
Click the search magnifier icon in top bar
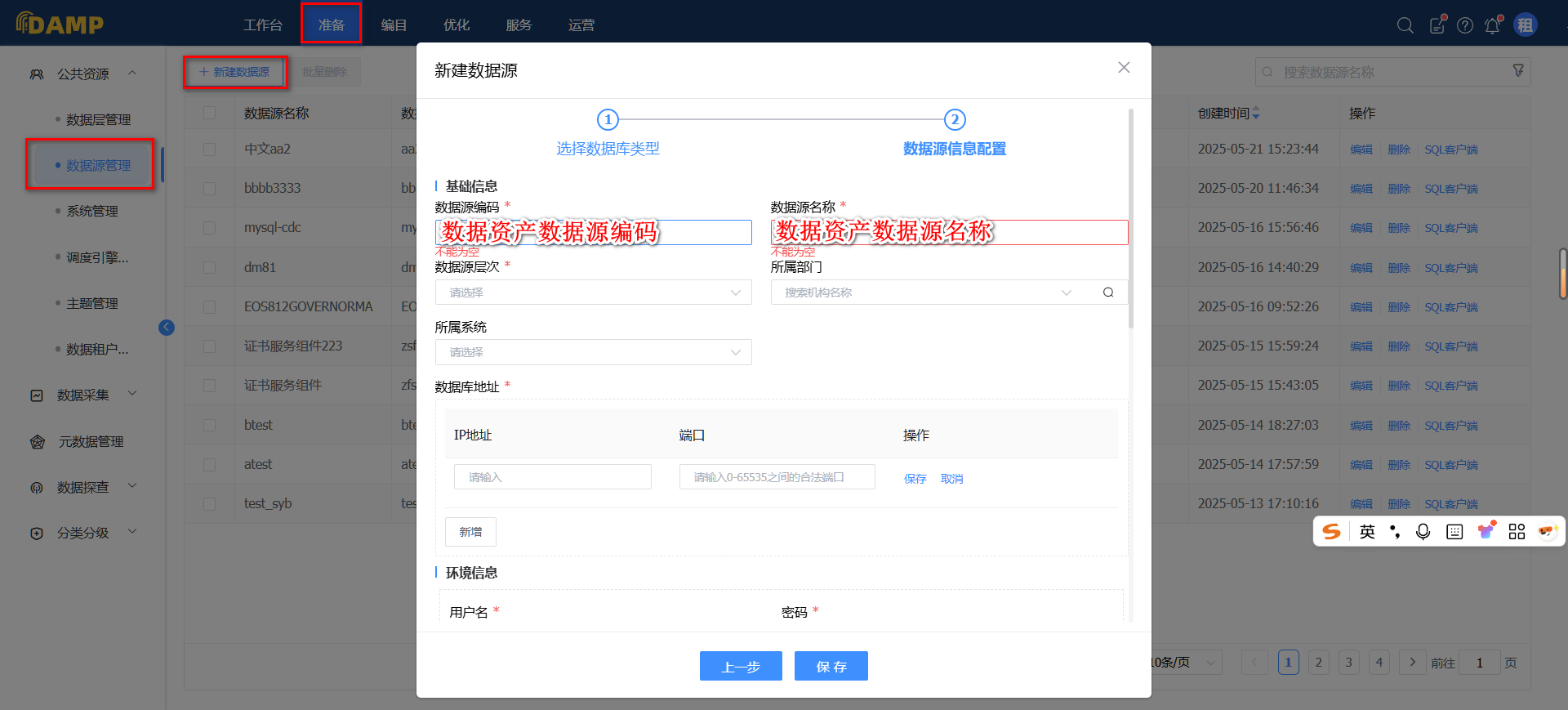[x=1405, y=25]
